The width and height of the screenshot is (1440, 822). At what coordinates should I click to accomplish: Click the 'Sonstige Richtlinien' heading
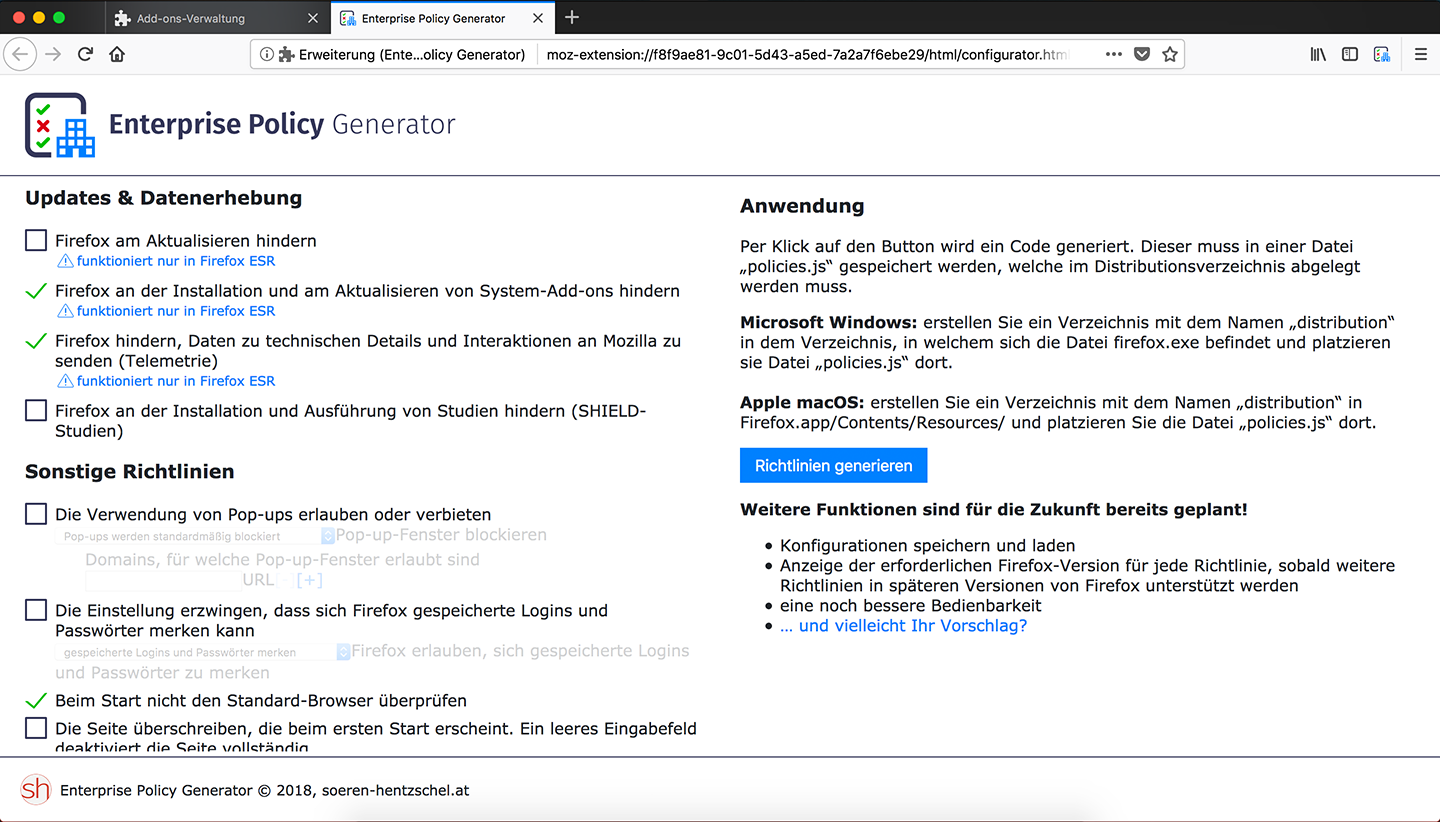pos(130,472)
